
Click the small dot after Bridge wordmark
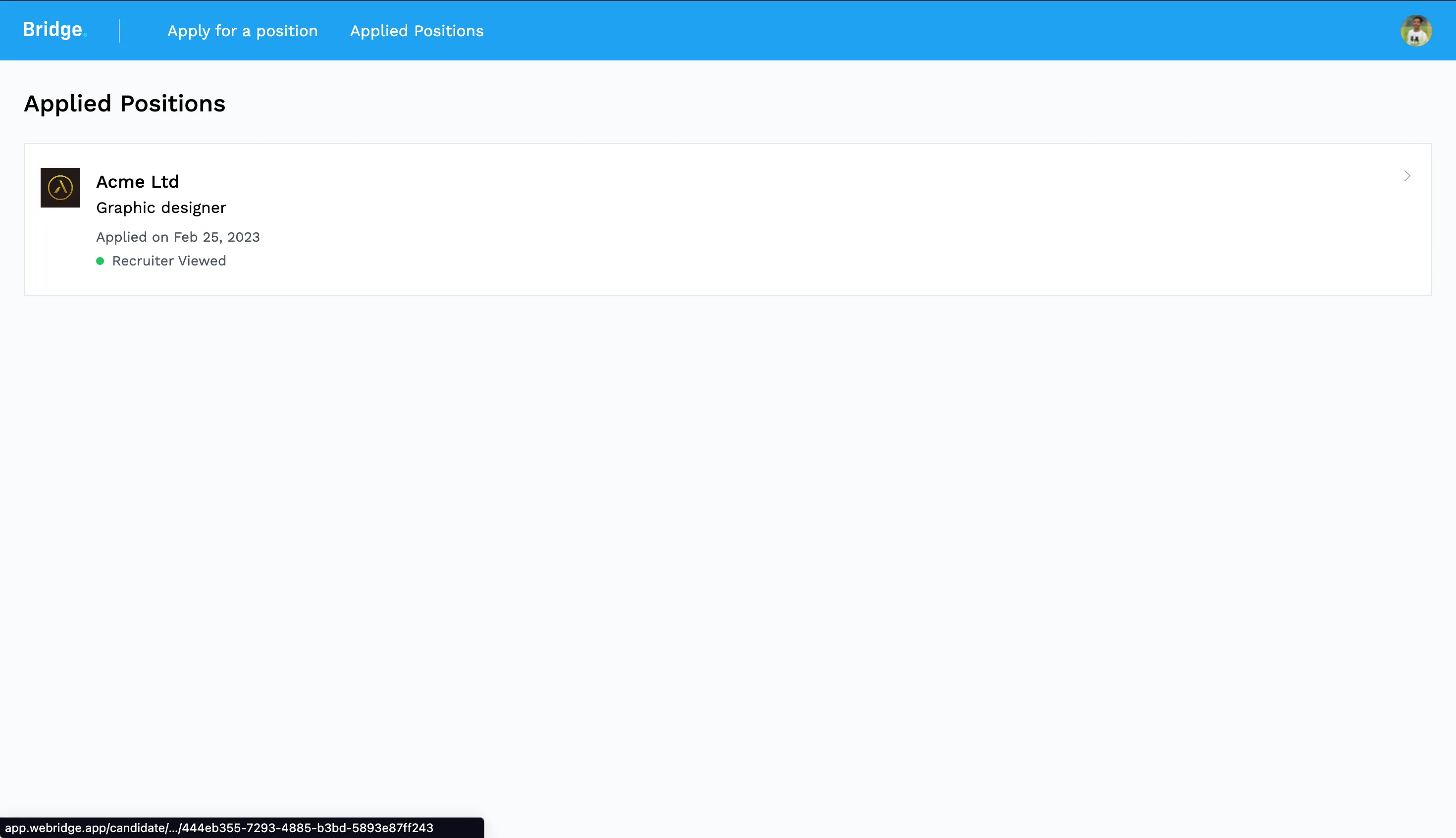click(x=86, y=35)
